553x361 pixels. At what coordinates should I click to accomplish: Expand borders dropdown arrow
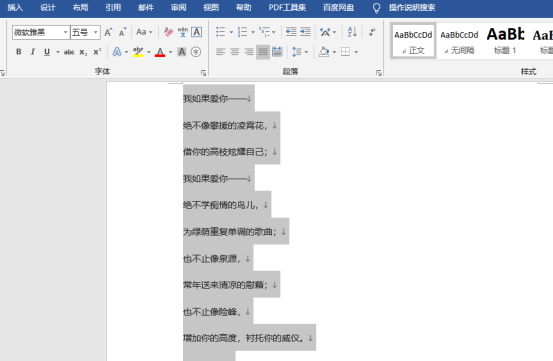(356, 52)
